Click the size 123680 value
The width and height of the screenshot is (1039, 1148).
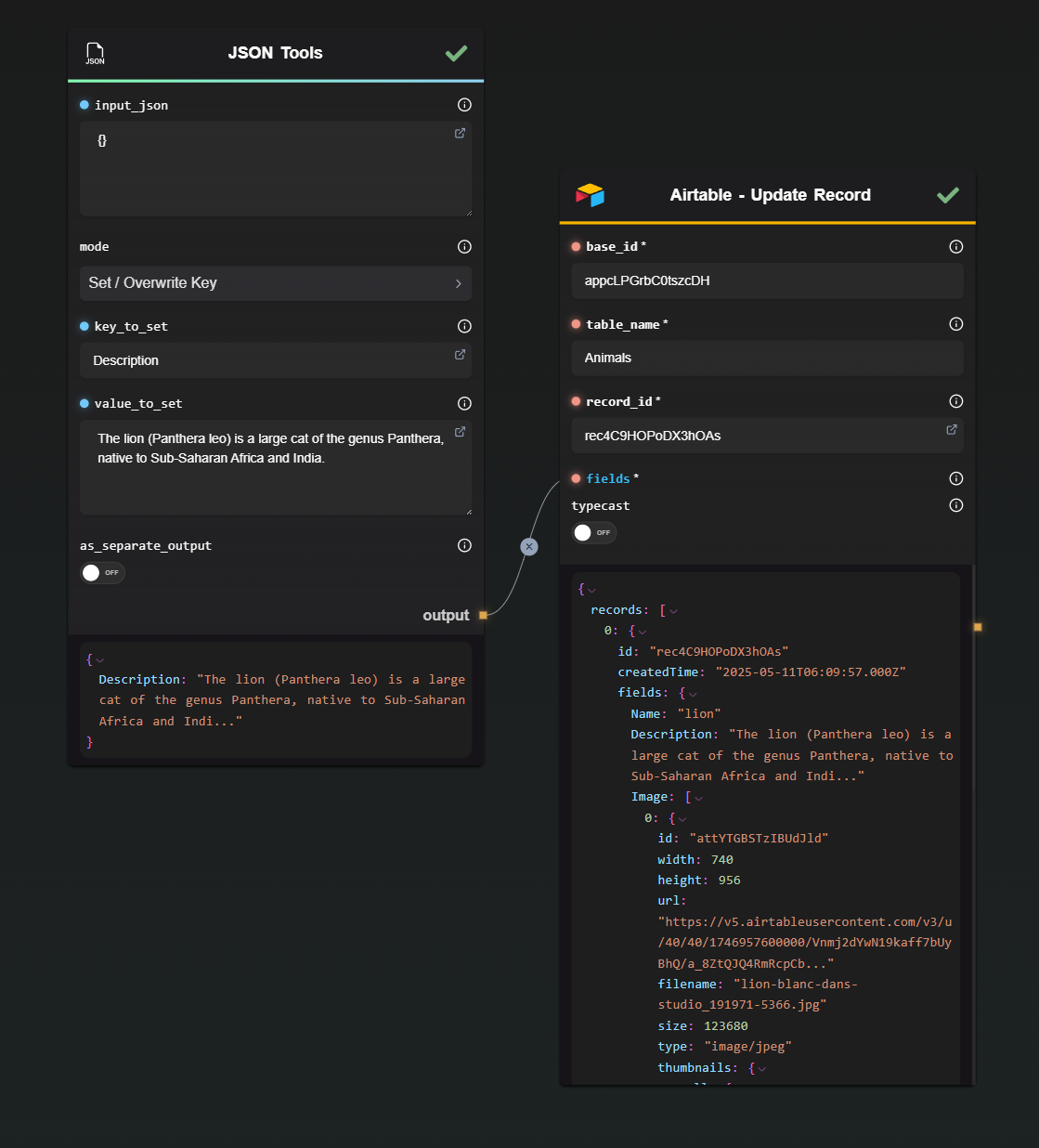point(726,1026)
